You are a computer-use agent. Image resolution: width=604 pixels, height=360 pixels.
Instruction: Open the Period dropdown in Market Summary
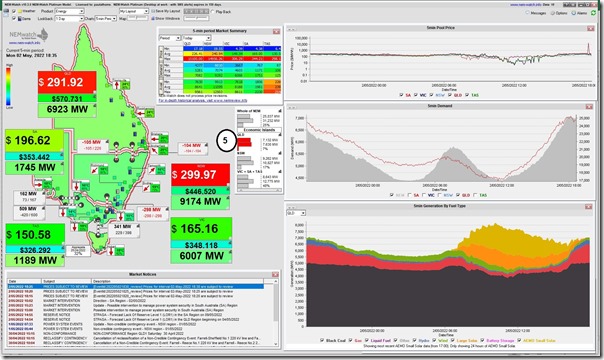[170, 38]
